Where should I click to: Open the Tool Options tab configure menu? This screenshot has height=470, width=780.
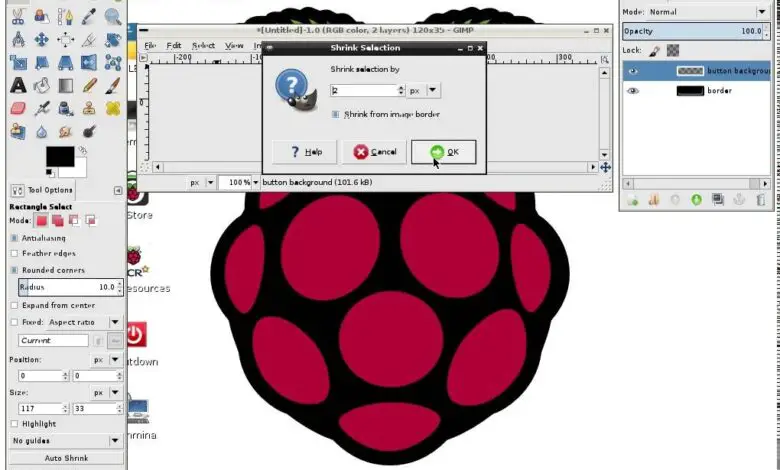pos(118,190)
